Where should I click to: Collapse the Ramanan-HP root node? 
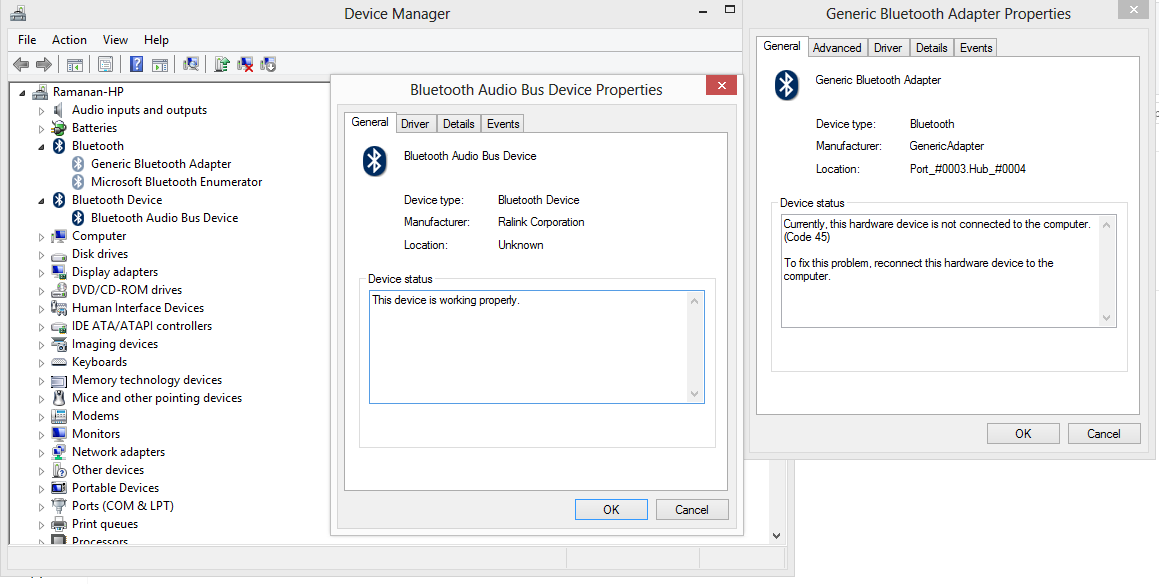(x=22, y=92)
